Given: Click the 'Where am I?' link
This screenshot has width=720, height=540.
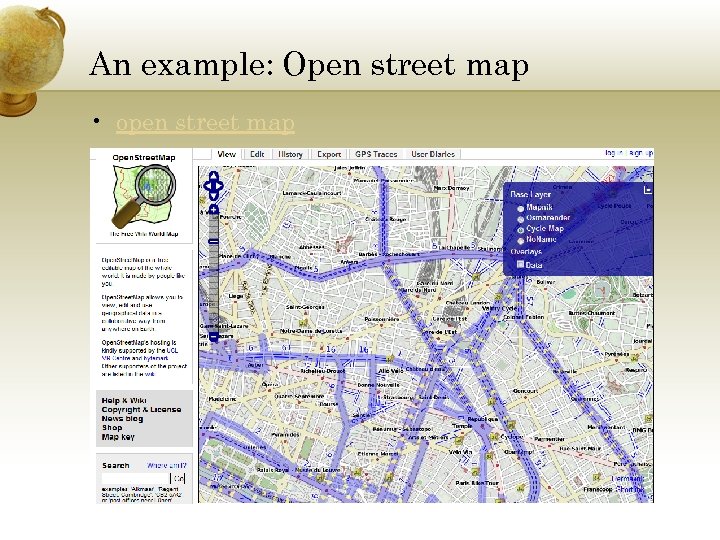Looking at the screenshot, I should [x=167, y=466].
